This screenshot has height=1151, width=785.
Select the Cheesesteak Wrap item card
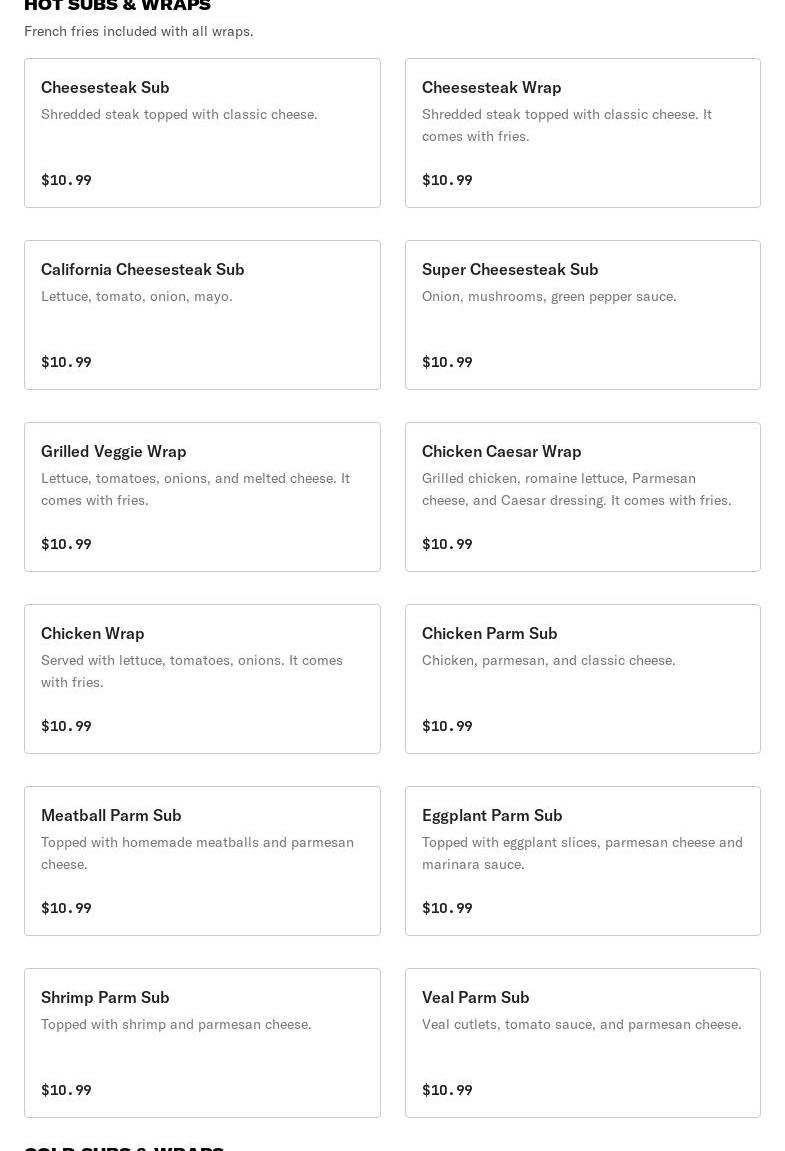tap(582, 133)
